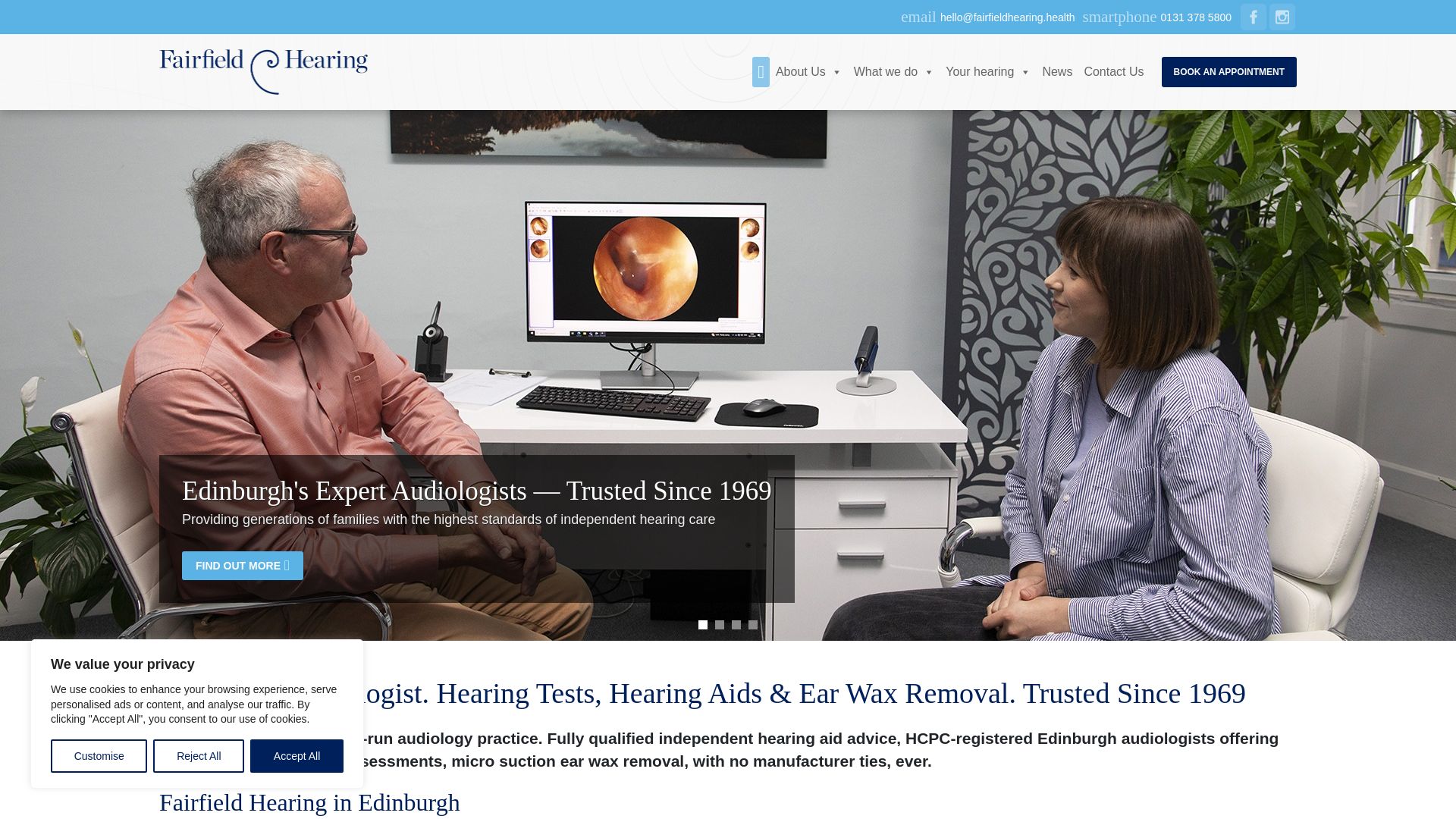Viewport: 1456px width, 819px height.
Task: Click the 'Fairfield Hearing in Edinburgh' heading
Action: pos(309,802)
